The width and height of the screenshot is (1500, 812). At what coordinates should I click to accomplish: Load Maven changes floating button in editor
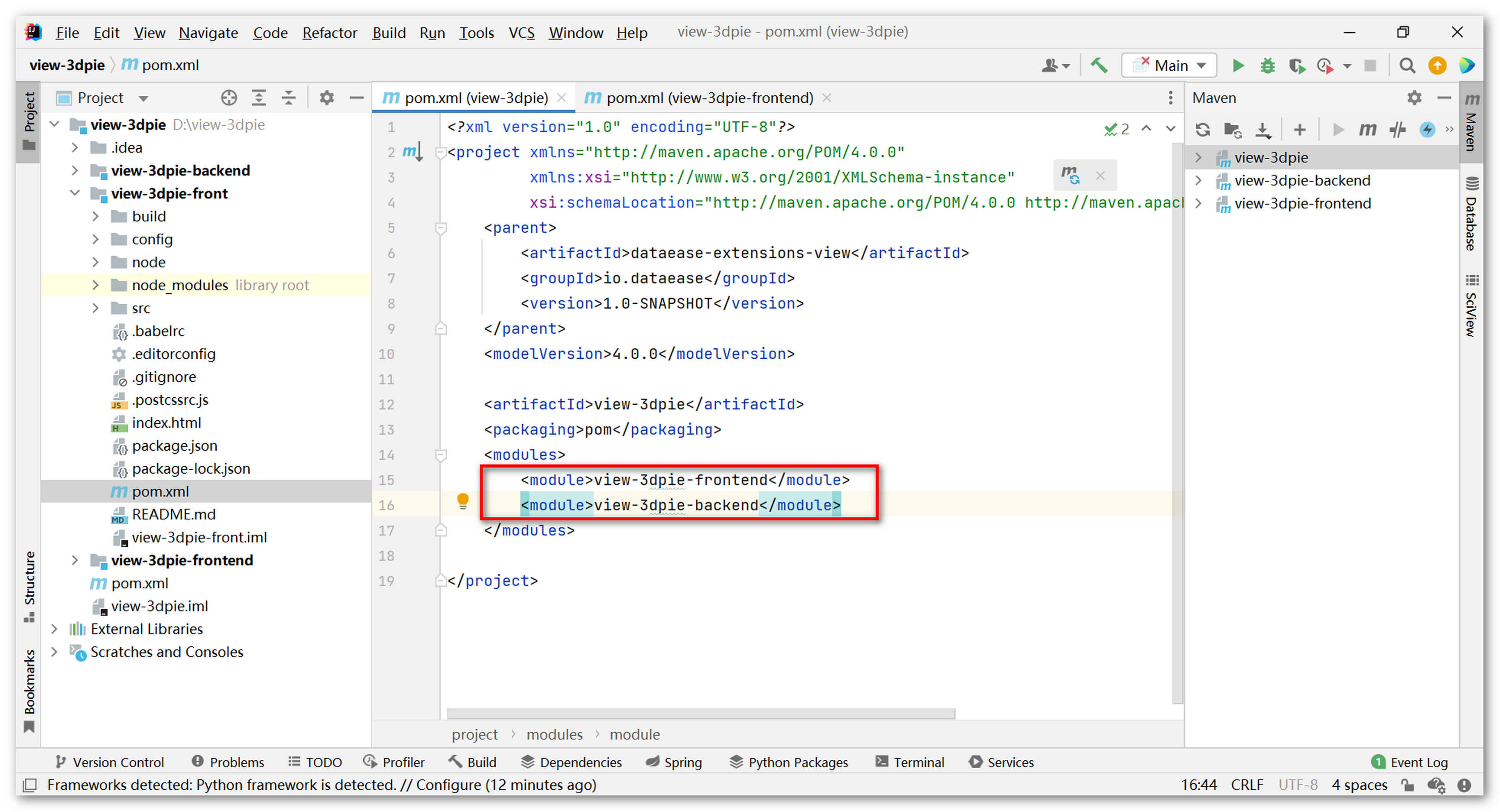[x=1070, y=175]
